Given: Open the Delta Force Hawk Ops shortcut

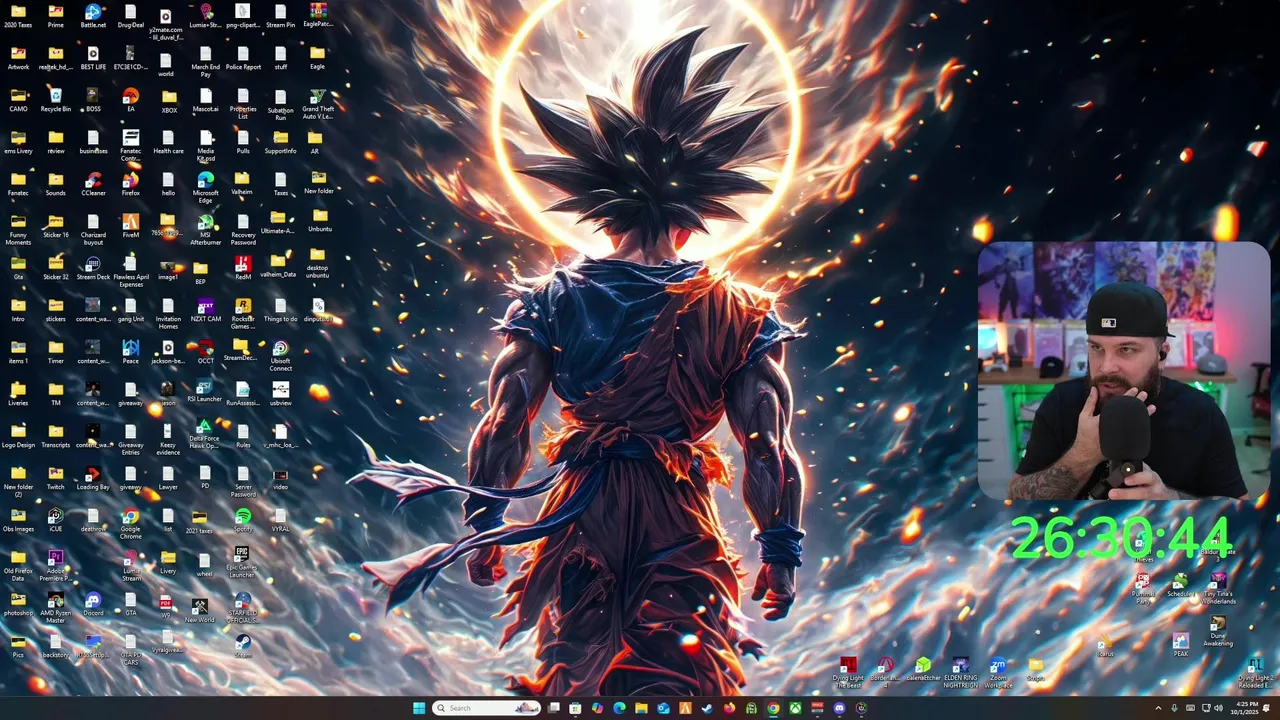Looking at the screenshot, I should coord(204,433).
